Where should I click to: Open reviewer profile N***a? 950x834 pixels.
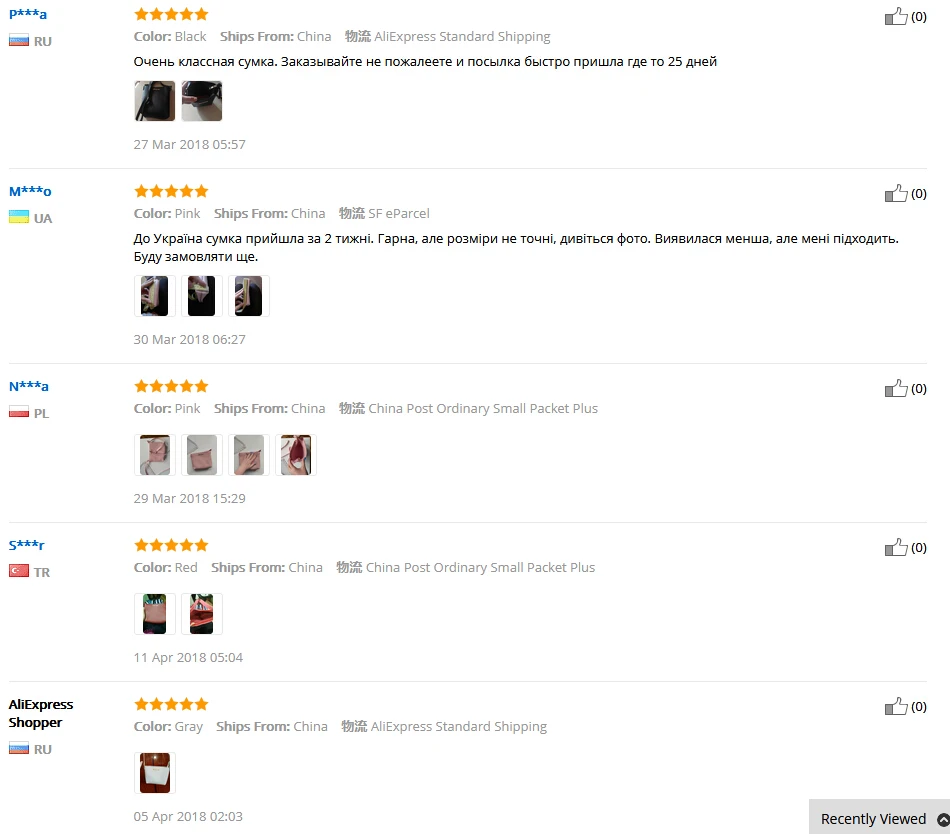pyautogui.click(x=28, y=386)
